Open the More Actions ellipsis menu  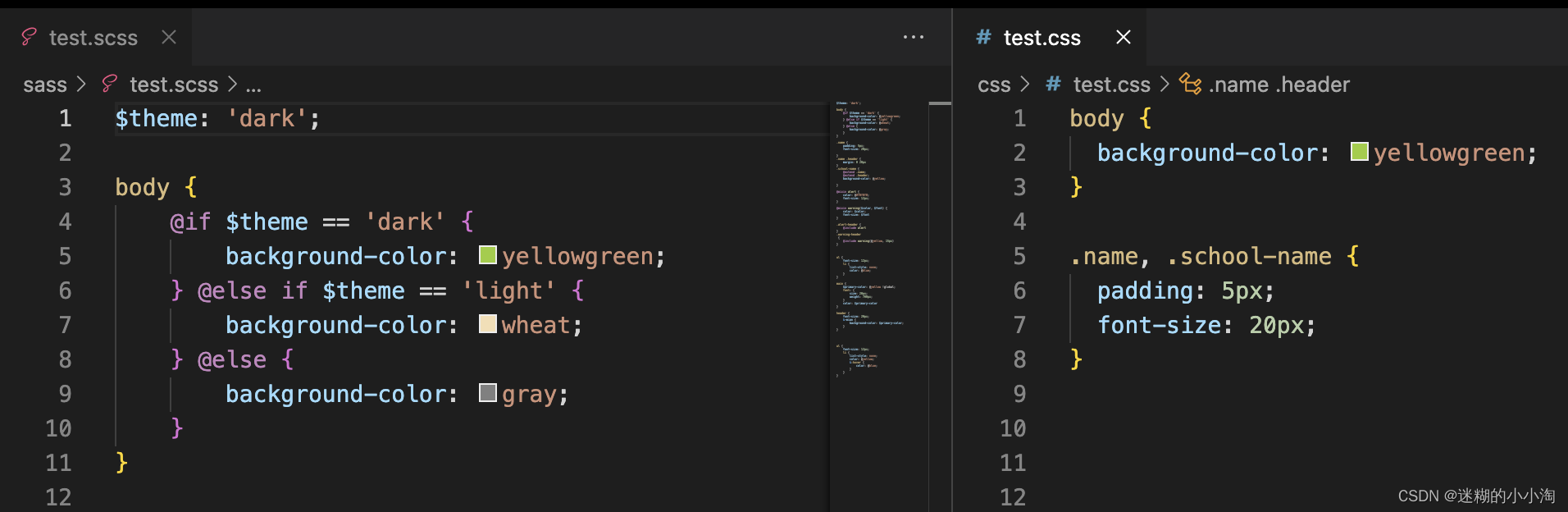(913, 37)
